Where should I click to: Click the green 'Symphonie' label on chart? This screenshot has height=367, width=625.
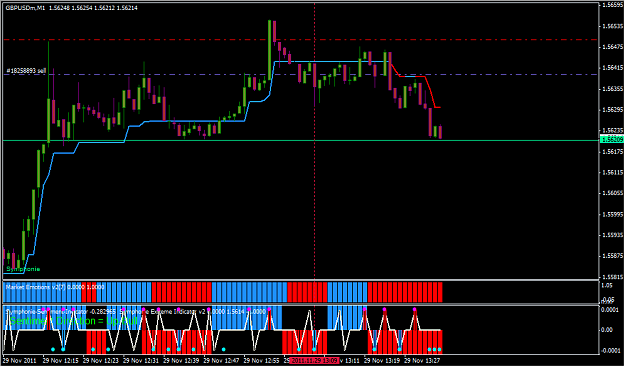click(23, 269)
